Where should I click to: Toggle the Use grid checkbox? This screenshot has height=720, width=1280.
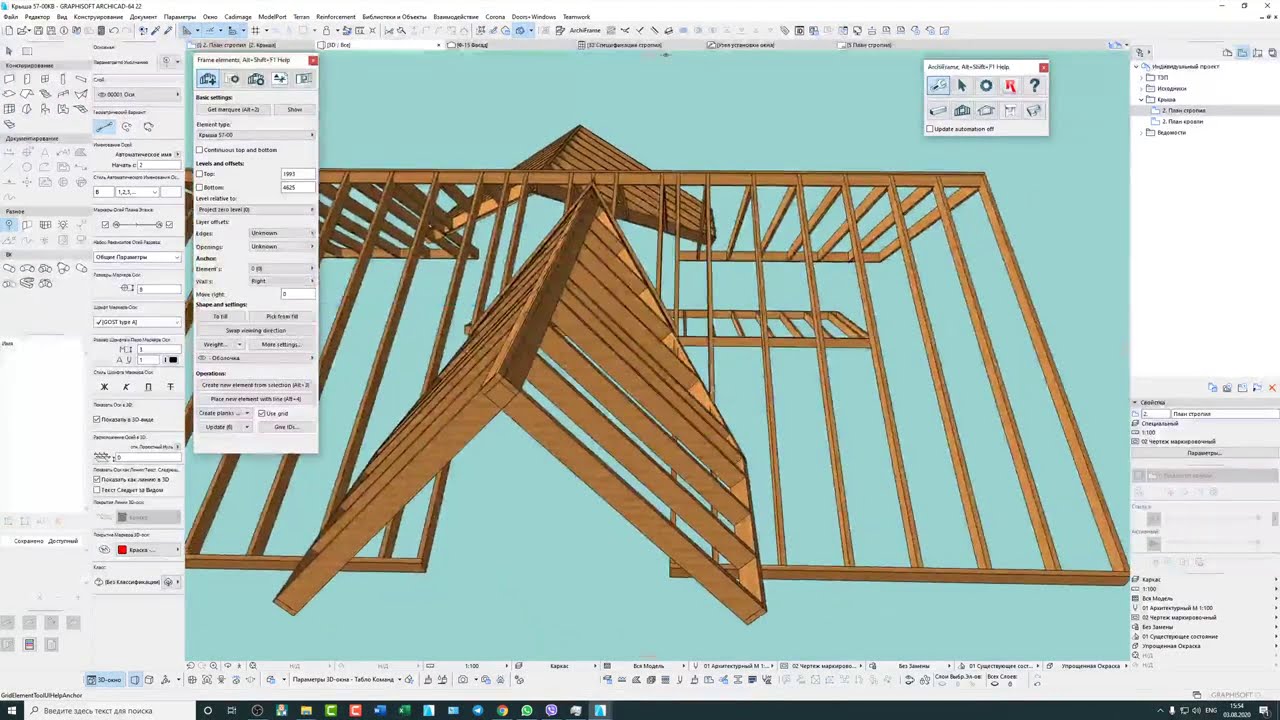pos(261,413)
